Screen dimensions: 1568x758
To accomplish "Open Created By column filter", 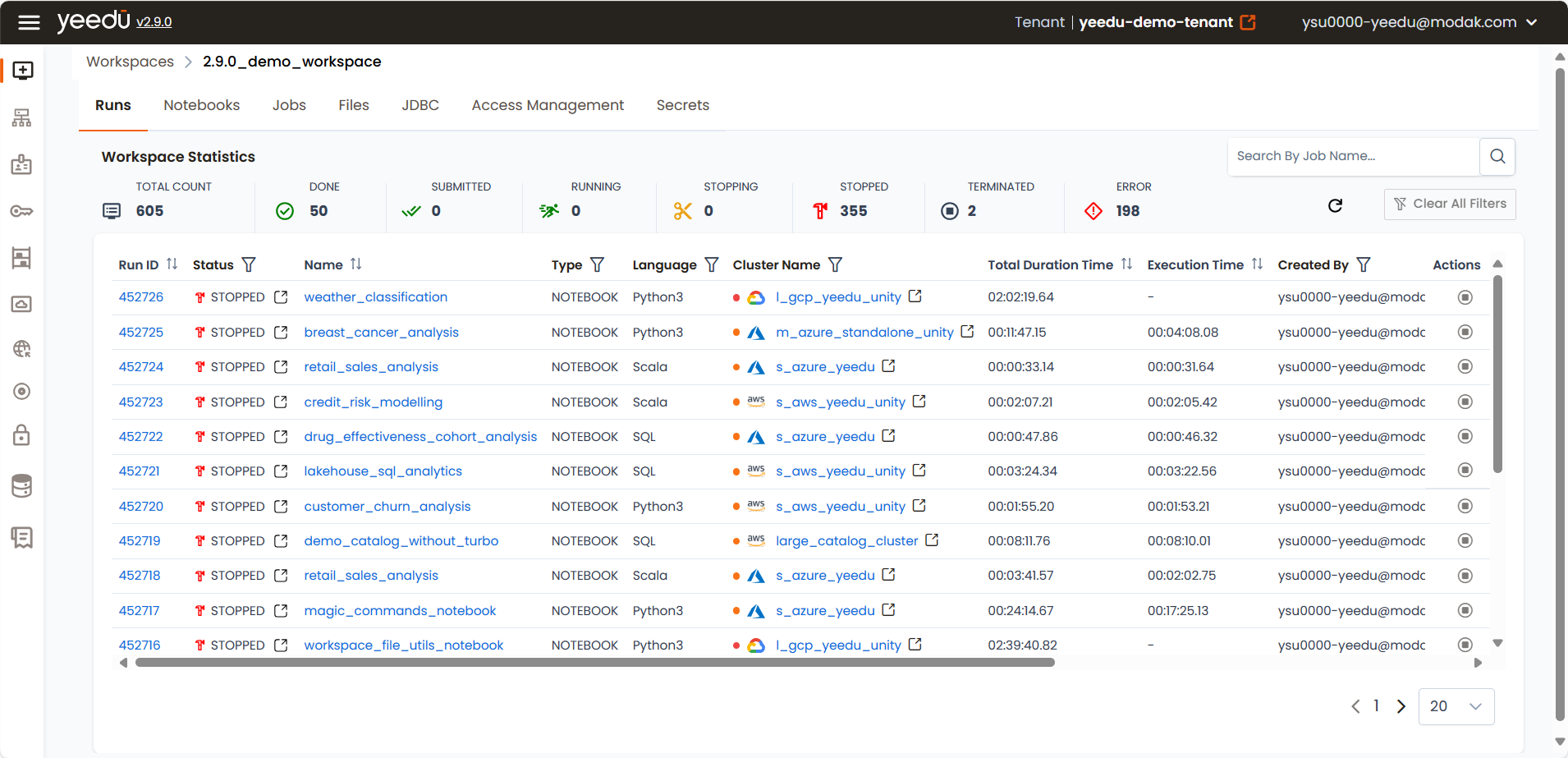I will coord(1364,264).
